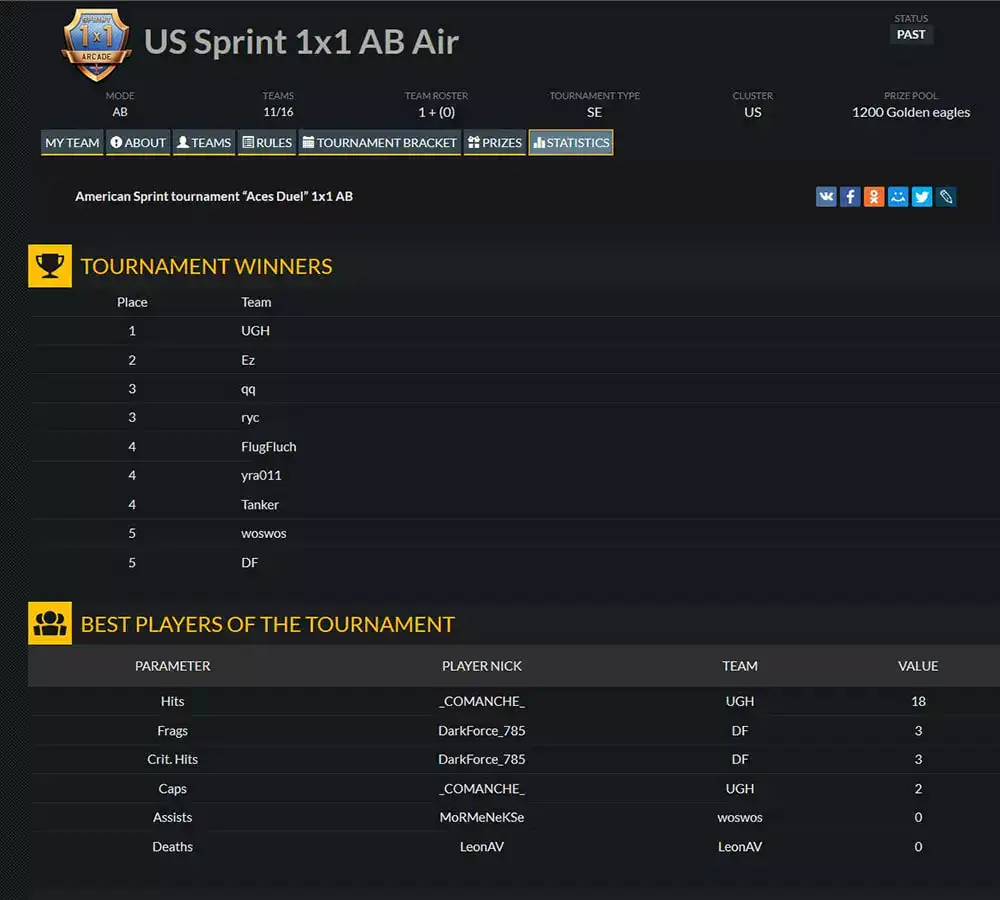Image resolution: width=1000 pixels, height=900 pixels.
Task: Open the Prizes tab
Action: (495, 143)
